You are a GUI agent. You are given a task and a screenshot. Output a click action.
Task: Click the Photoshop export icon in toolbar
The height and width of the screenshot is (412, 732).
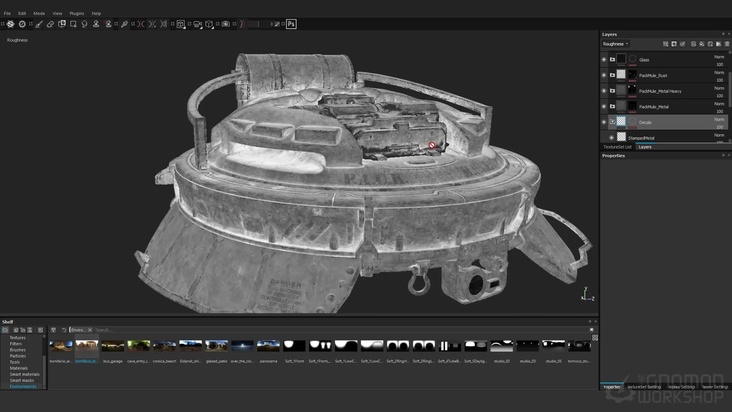(x=291, y=23)
